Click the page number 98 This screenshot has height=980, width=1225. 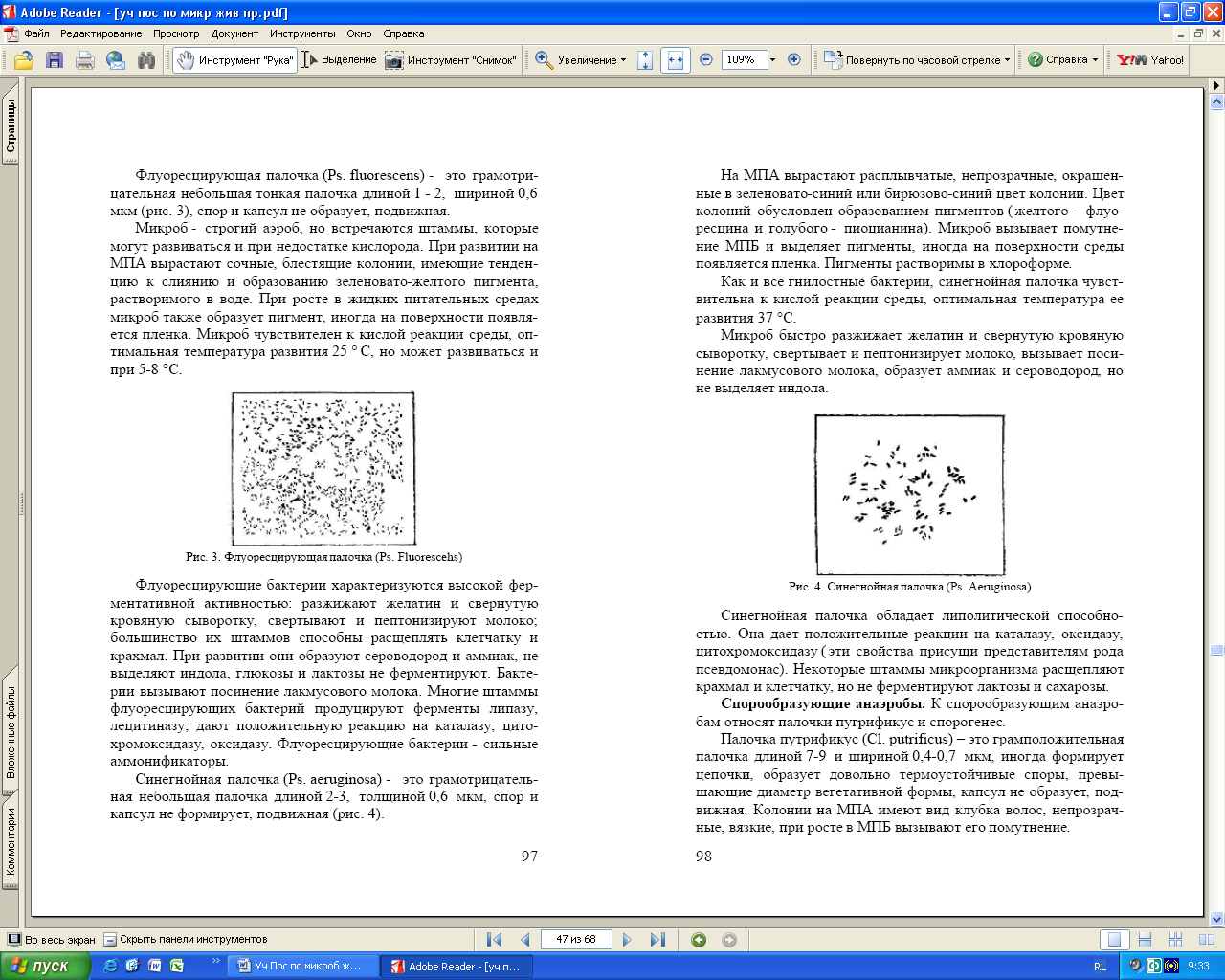click(704, 857)
